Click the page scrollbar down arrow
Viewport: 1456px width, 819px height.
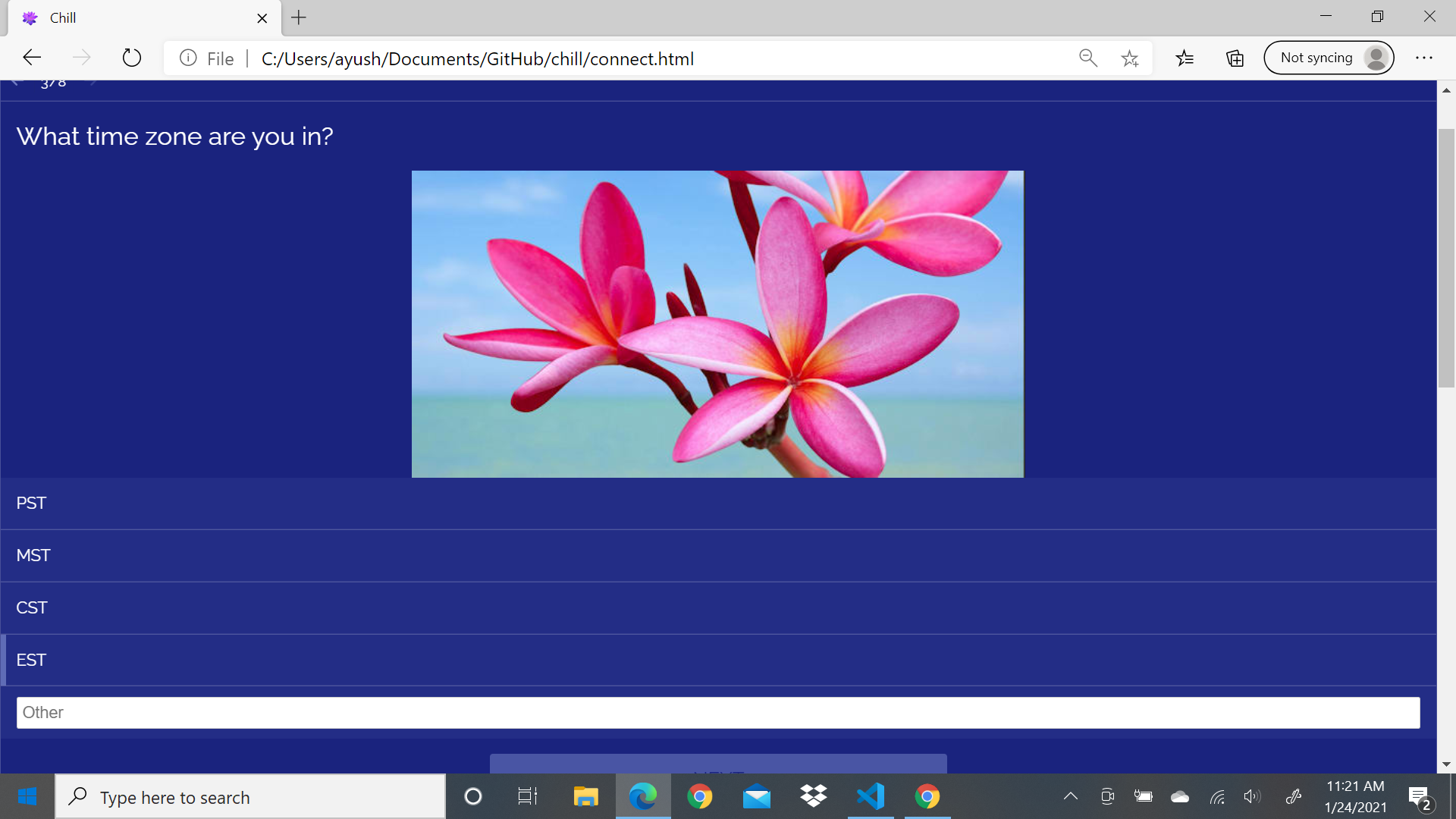coord(1446,764)
